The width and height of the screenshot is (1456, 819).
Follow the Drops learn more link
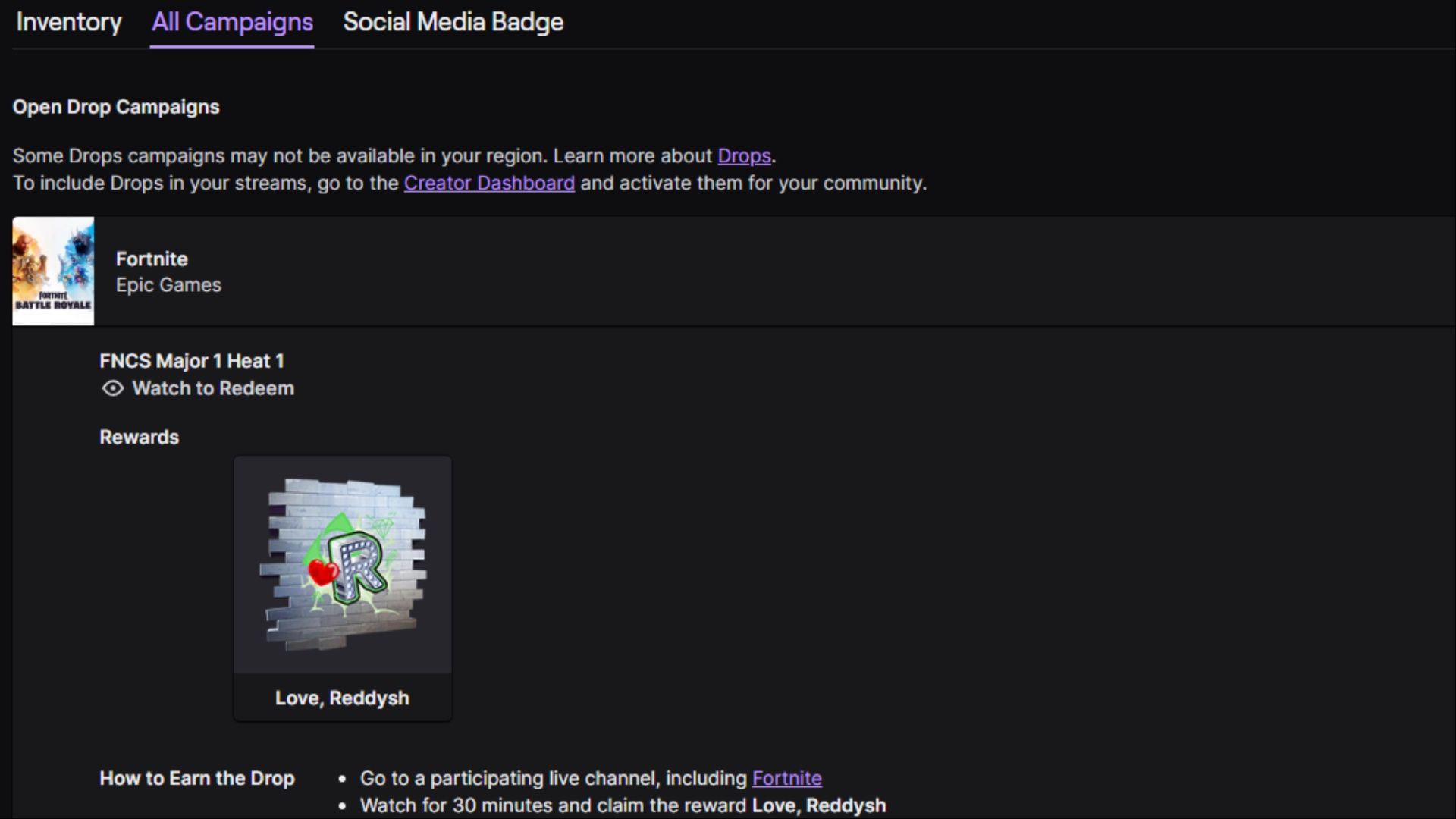[x=743, y=155]
